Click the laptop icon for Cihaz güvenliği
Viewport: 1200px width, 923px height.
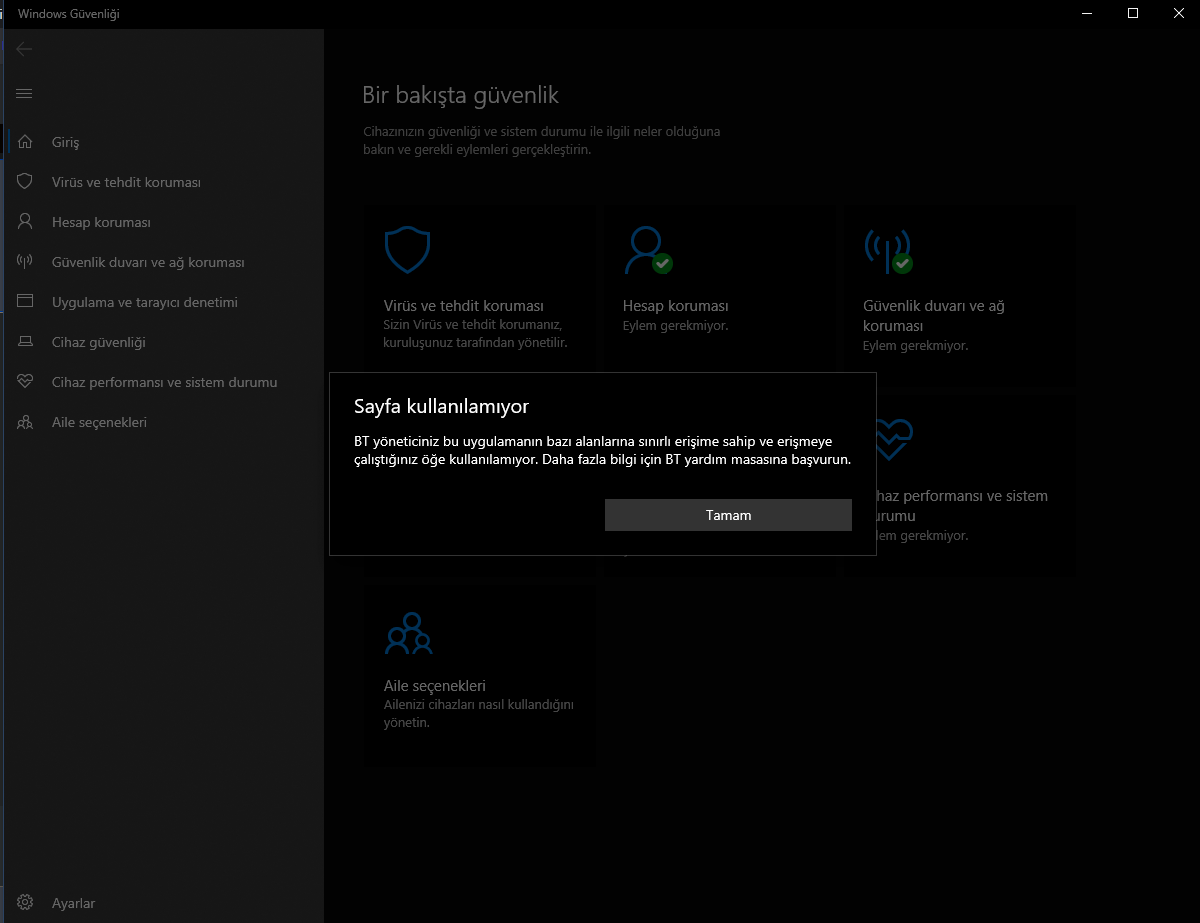pyautogui.click(x=25, y=342)
